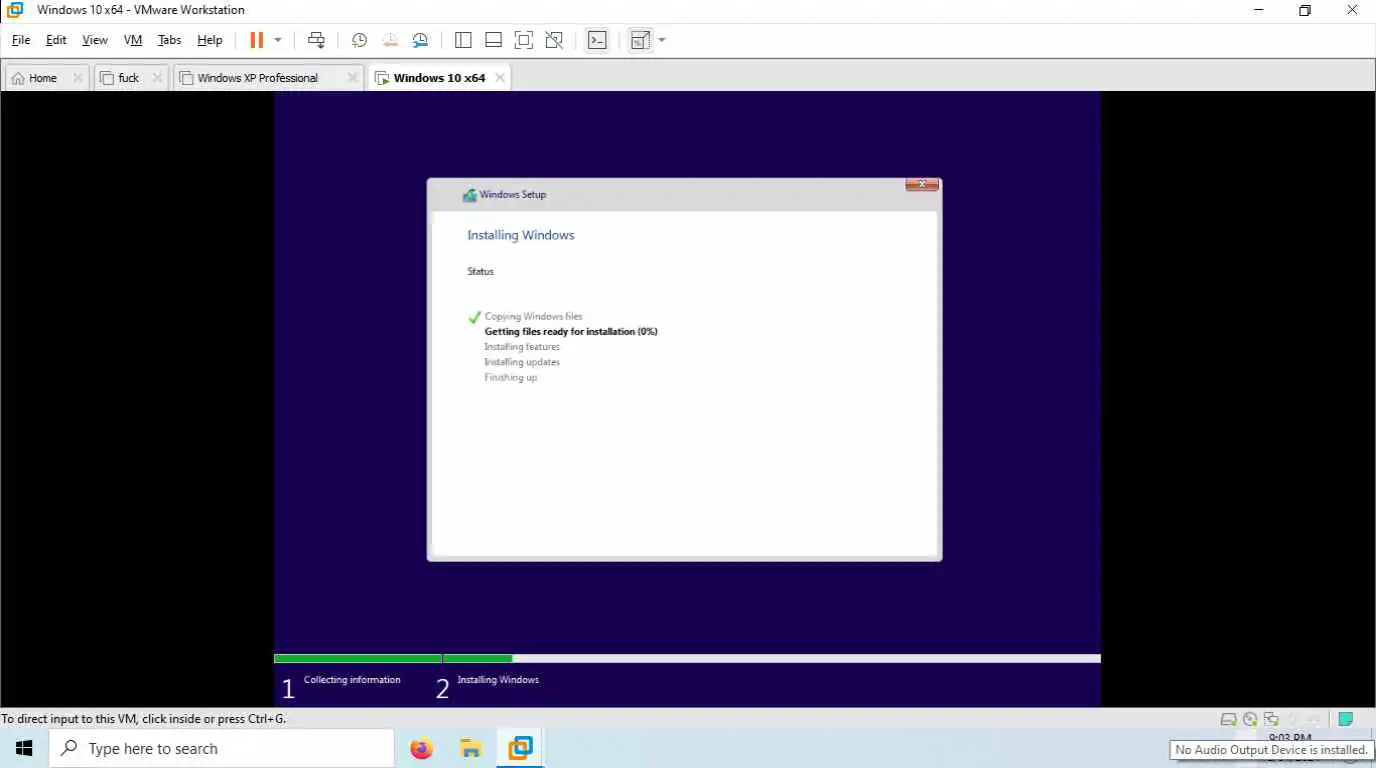Click 'Getting files ready for installation (0%)'
The width and height of the screenshot is (1376, 768).
click(x=571, y=331)
